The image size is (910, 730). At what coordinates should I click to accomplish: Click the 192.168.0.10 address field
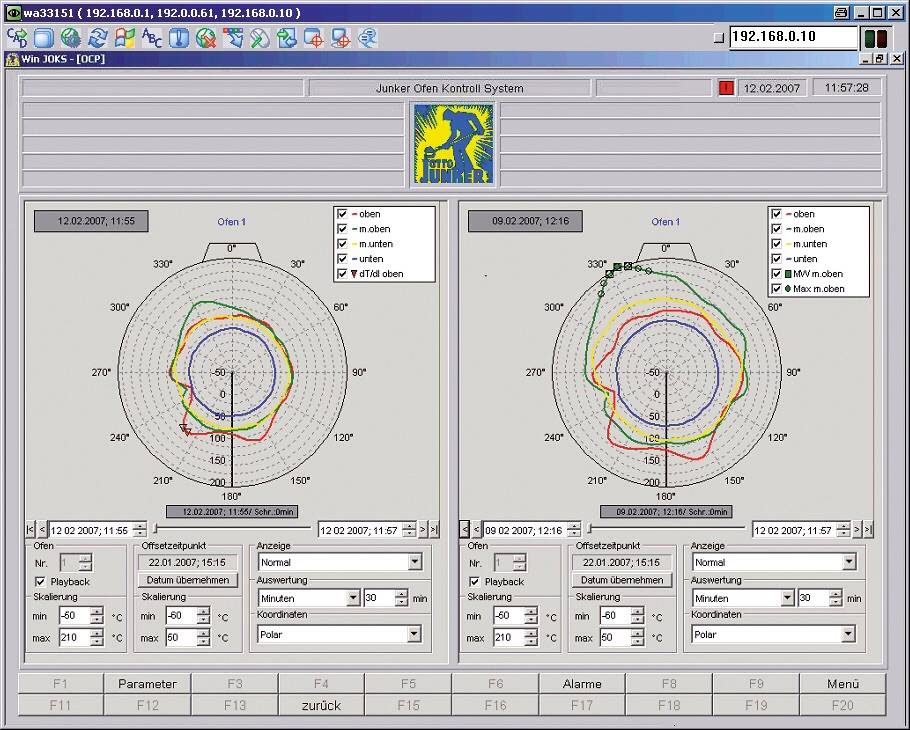coord(792,37)
